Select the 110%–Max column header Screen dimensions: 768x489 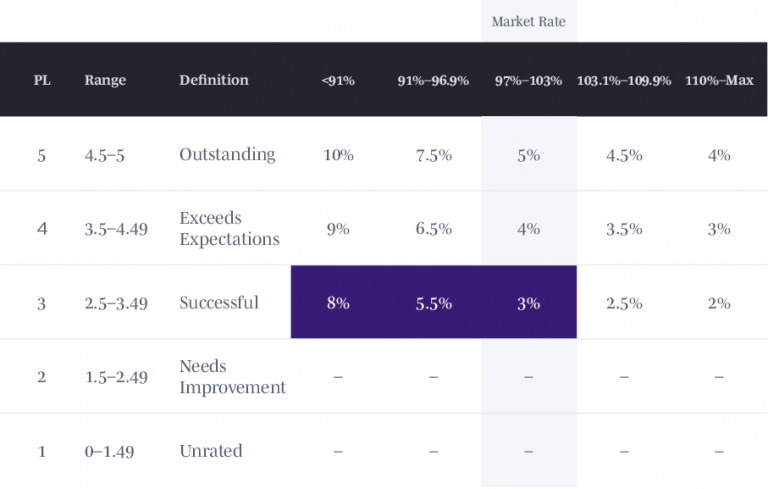(x=719, y=80)
